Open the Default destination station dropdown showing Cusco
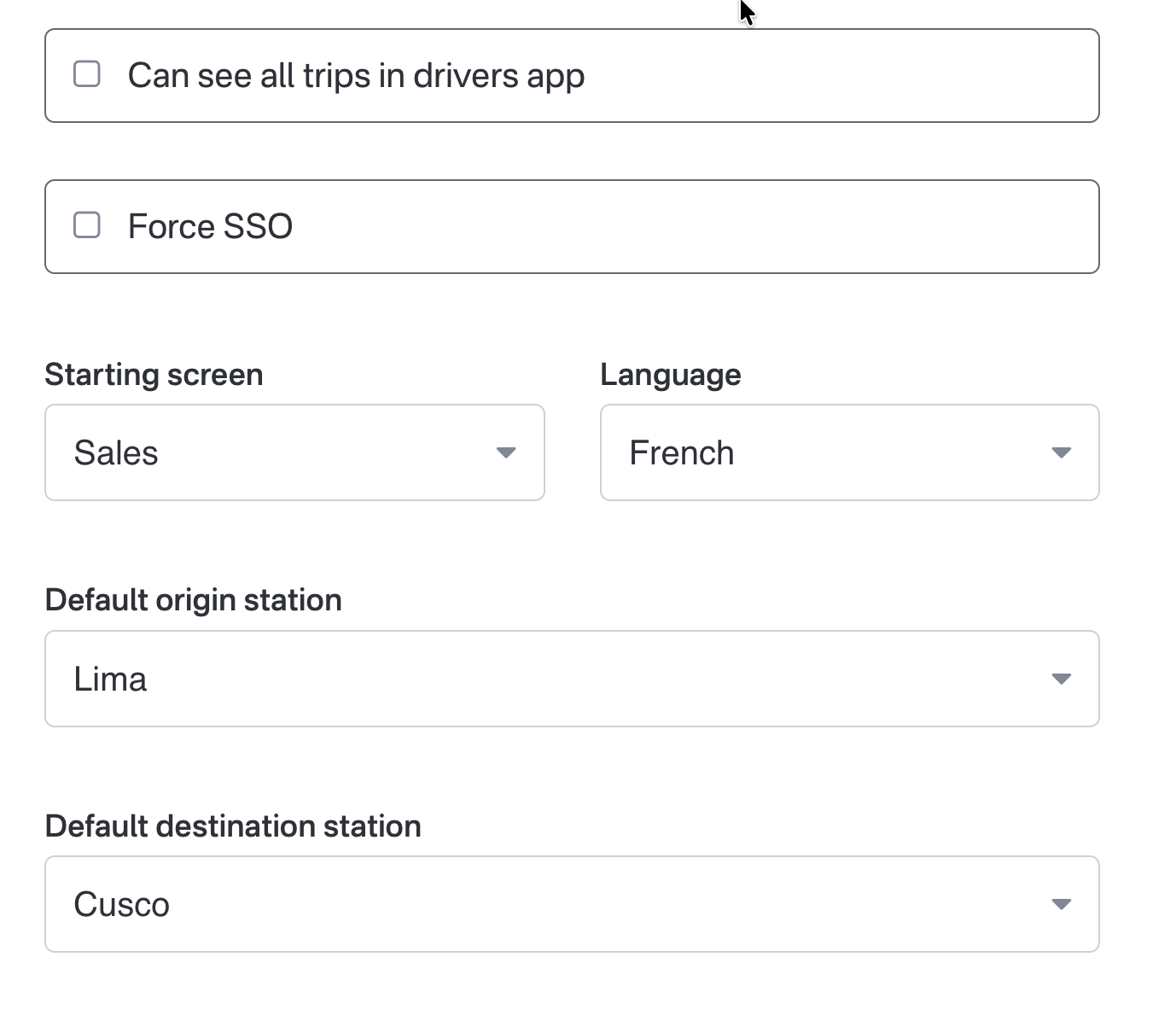Screen dimensions: 1176x1021 [x=572, y=904]
